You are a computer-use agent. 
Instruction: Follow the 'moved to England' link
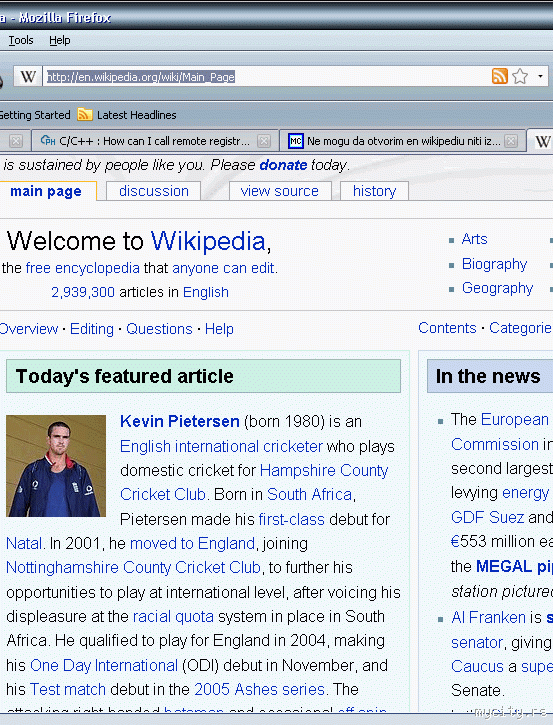[x=192, y=543]
